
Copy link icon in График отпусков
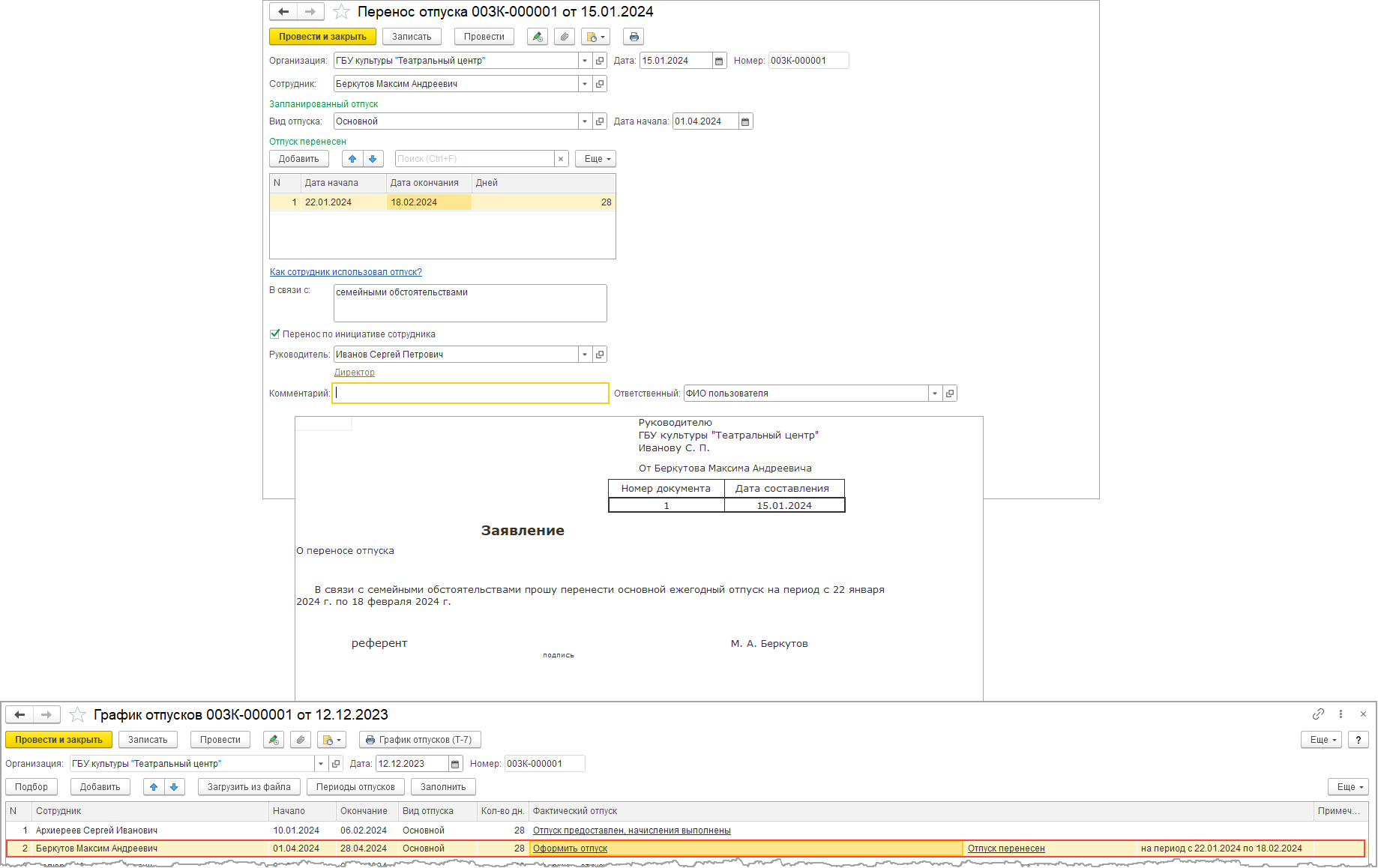point(1318,714)
